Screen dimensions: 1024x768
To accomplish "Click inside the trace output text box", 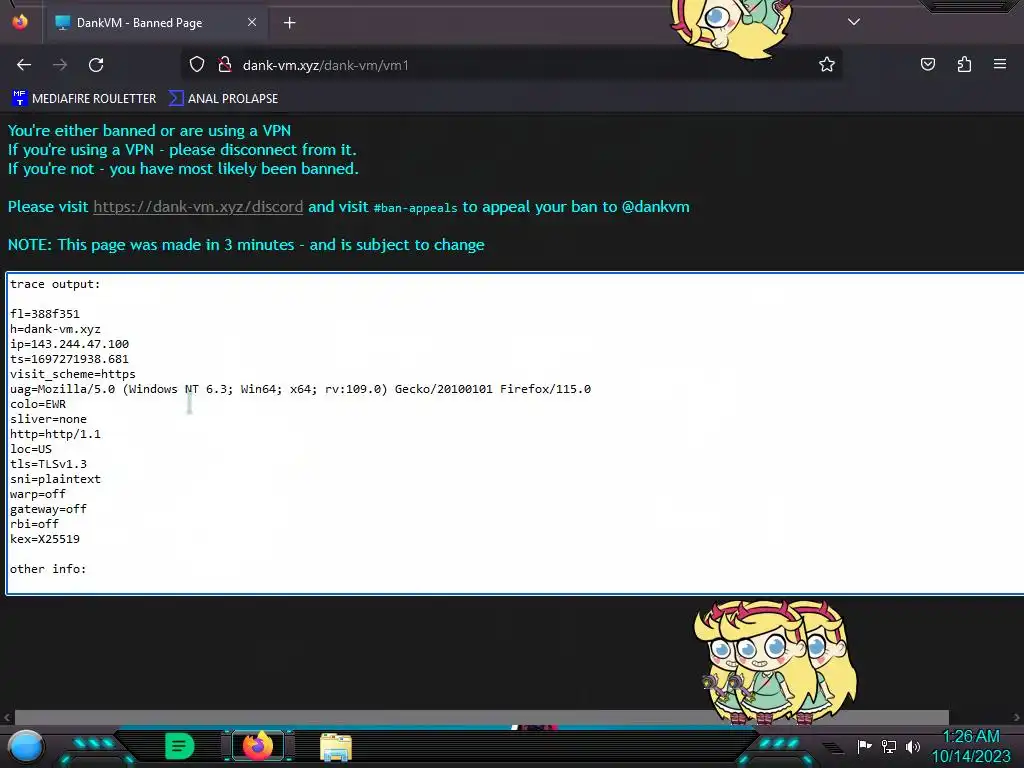I will pos(515,433).
